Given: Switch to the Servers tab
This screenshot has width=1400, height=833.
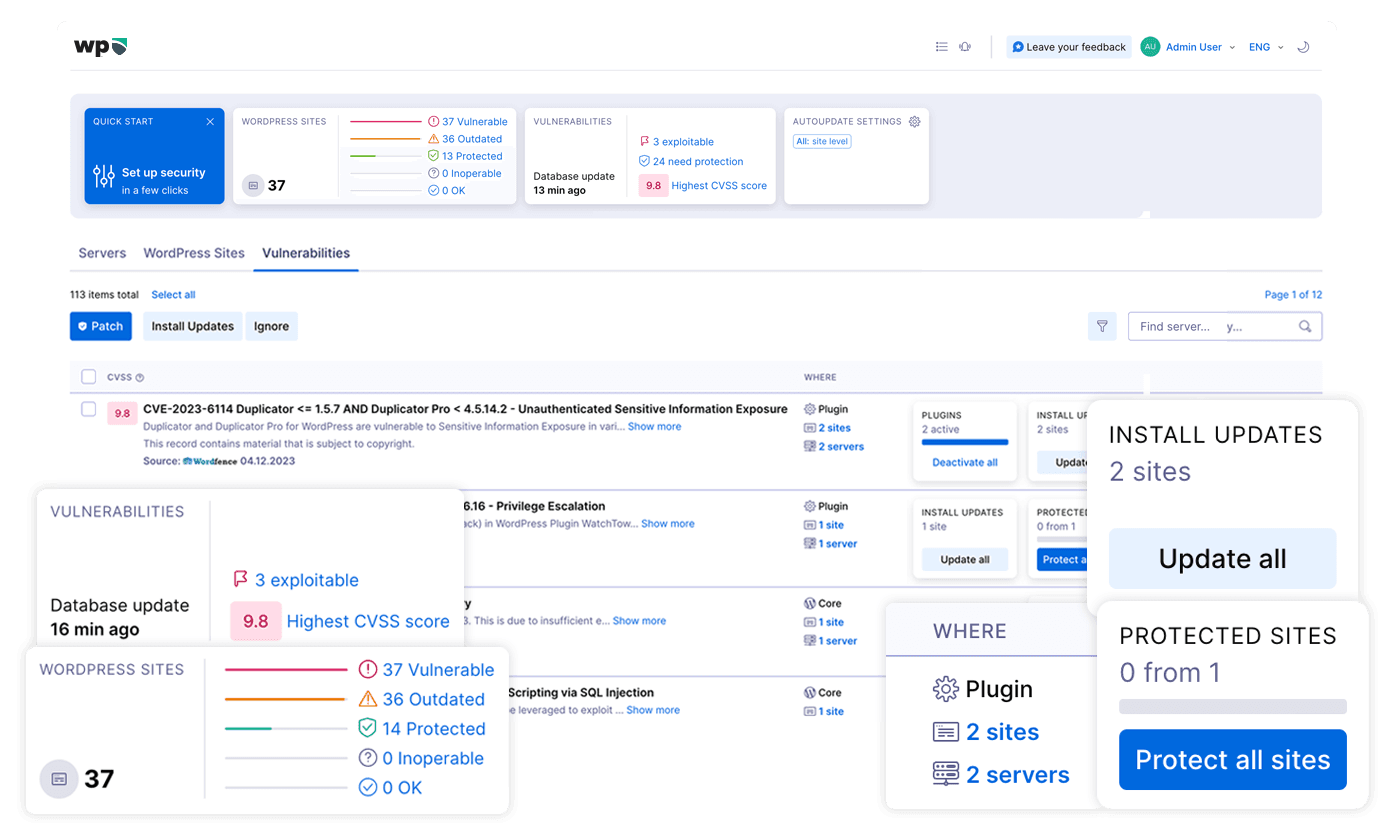Looking at the screenshot, I should pos(102,253).
